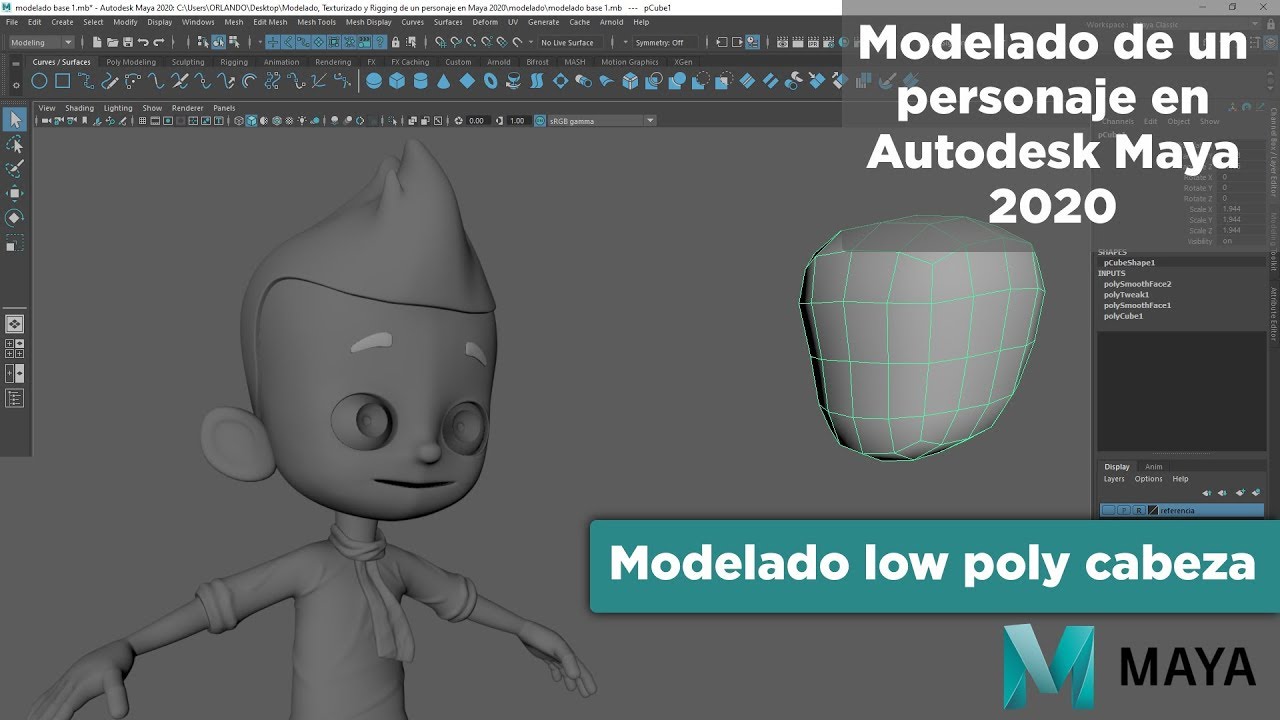Click the Create new layer icon
The image size is (1280, 720).
[1240, 493]
